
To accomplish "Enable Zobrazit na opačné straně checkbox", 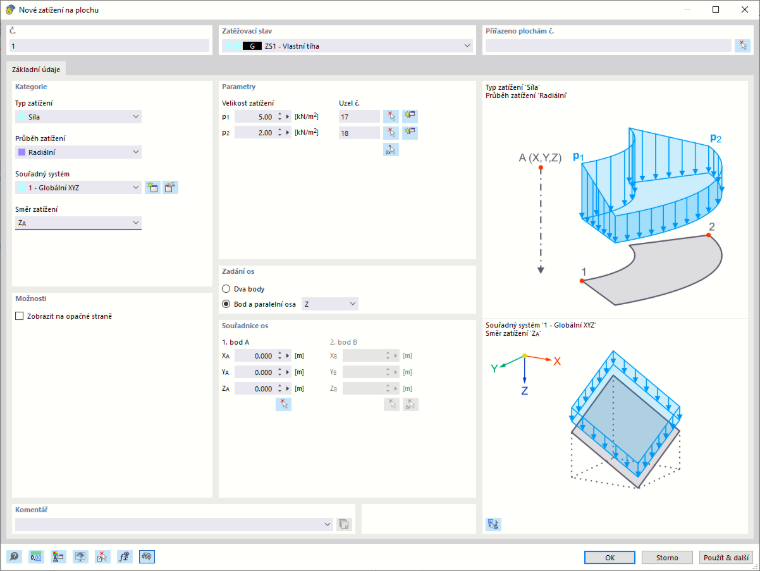I will point(19,316).
